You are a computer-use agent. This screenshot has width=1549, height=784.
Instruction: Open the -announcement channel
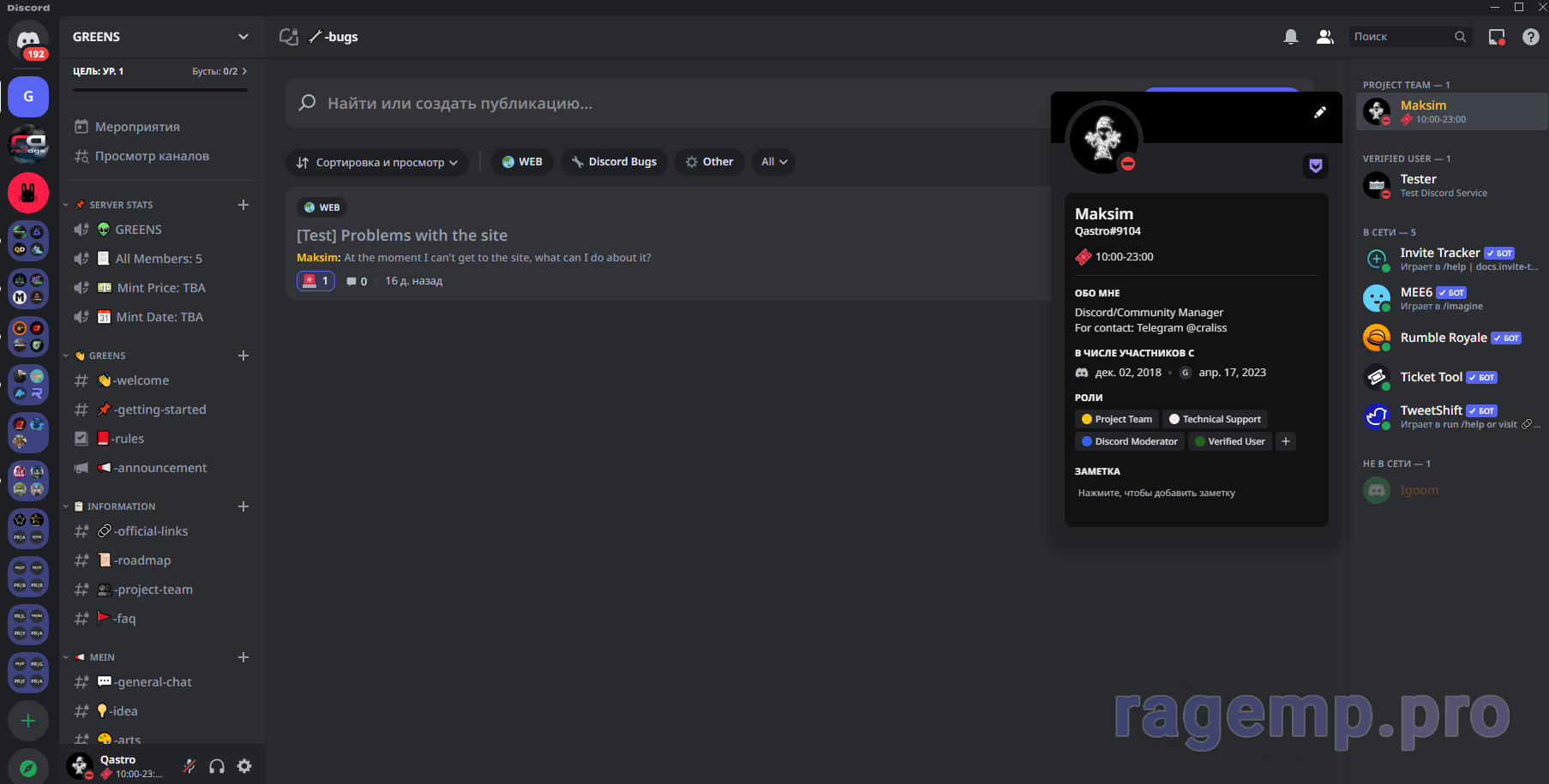coord(162,468)
